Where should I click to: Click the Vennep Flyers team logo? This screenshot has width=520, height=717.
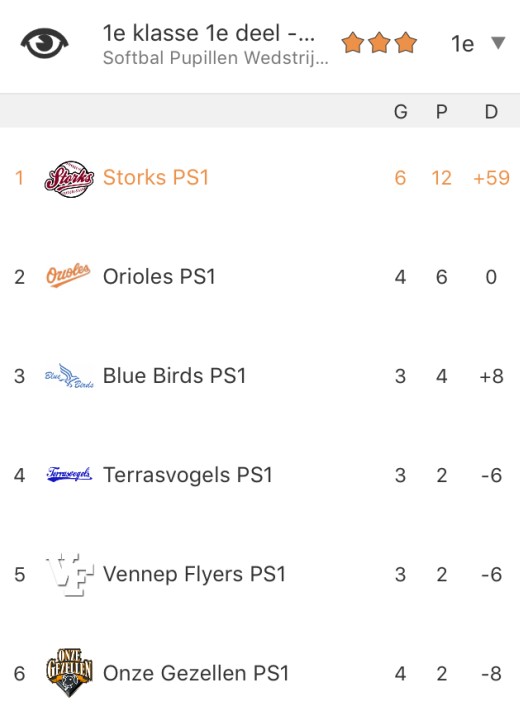70,575
